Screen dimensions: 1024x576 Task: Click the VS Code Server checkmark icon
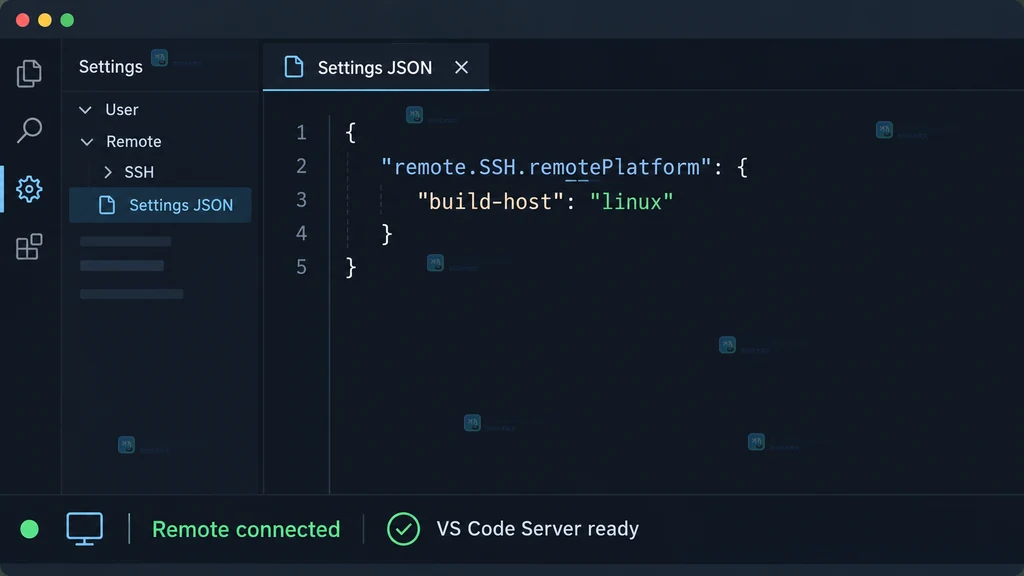tap(403, 529)
